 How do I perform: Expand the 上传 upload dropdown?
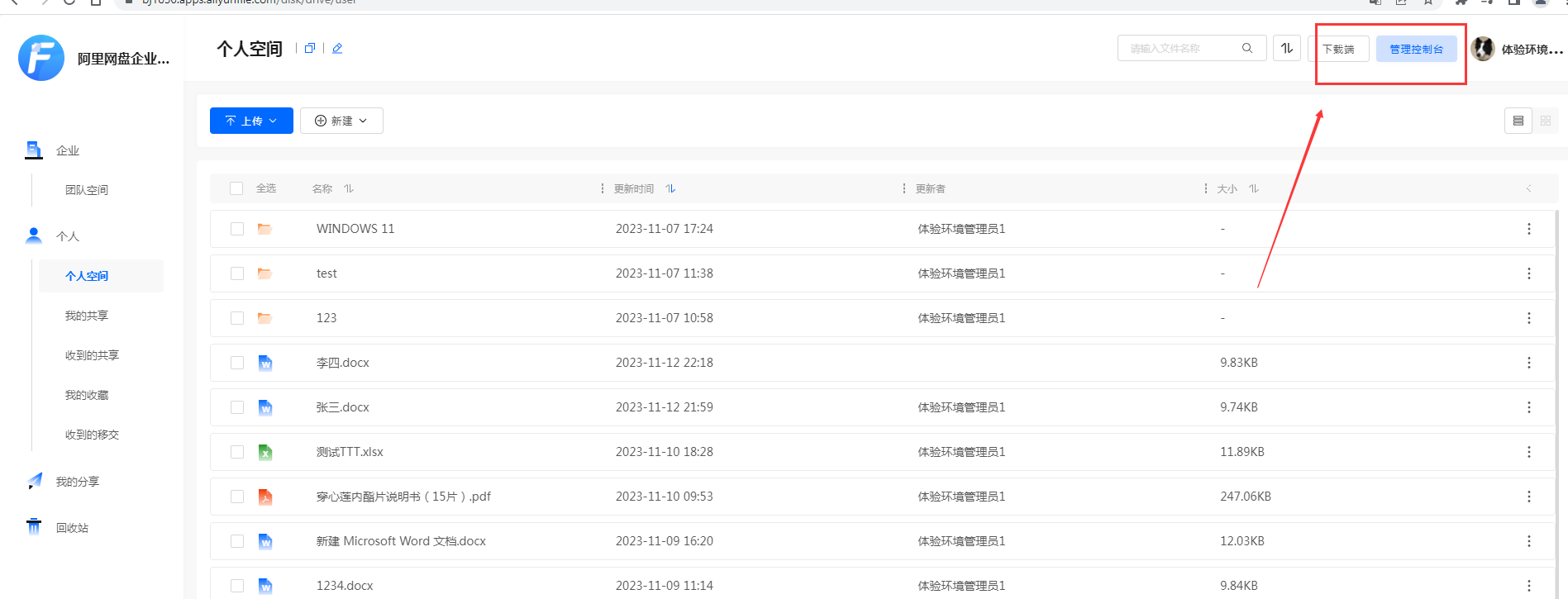tap(251, 121)
